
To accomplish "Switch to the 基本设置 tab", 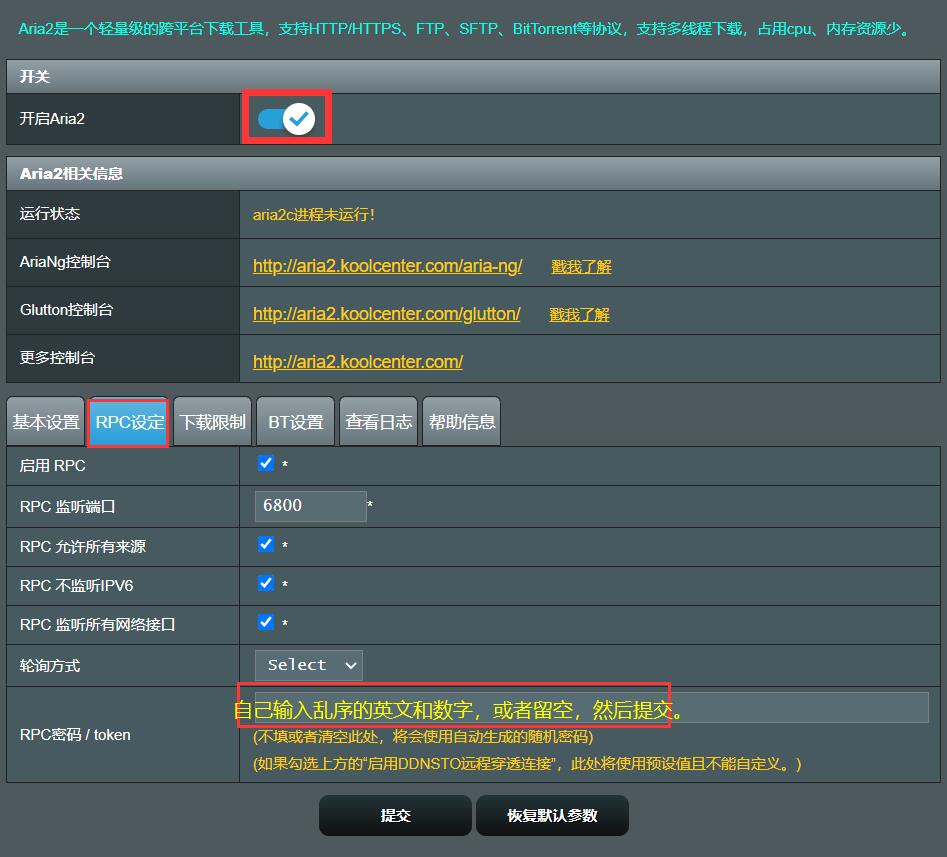I will tap(46, 422).
